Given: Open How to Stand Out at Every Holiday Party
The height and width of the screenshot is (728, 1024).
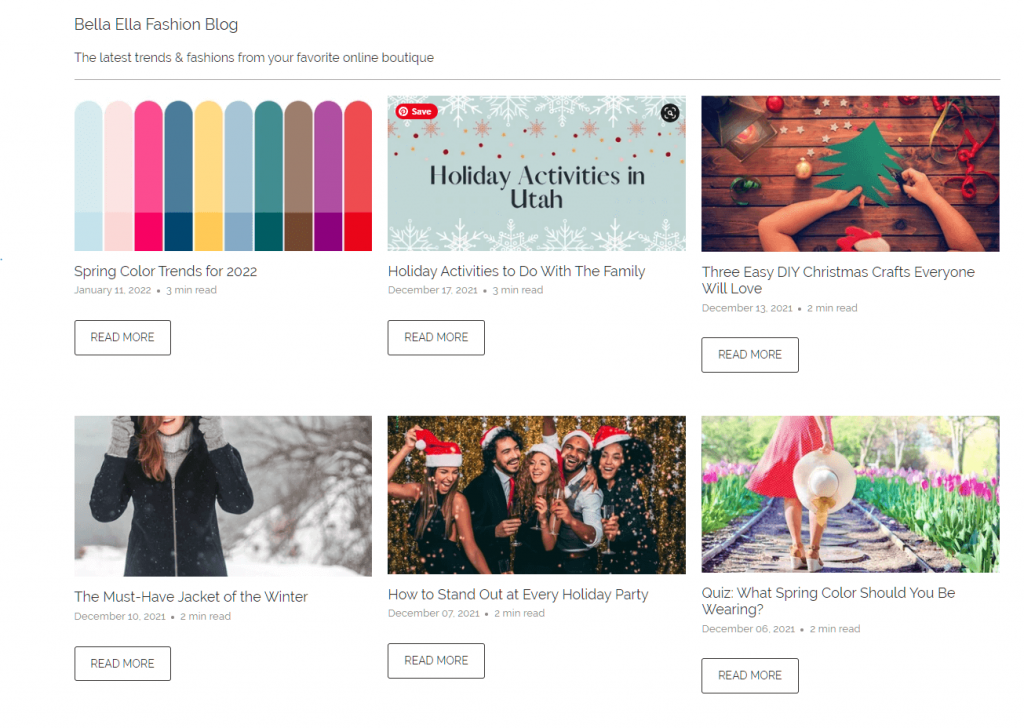Looking at the screenshot, I should (x=518, y=594).
